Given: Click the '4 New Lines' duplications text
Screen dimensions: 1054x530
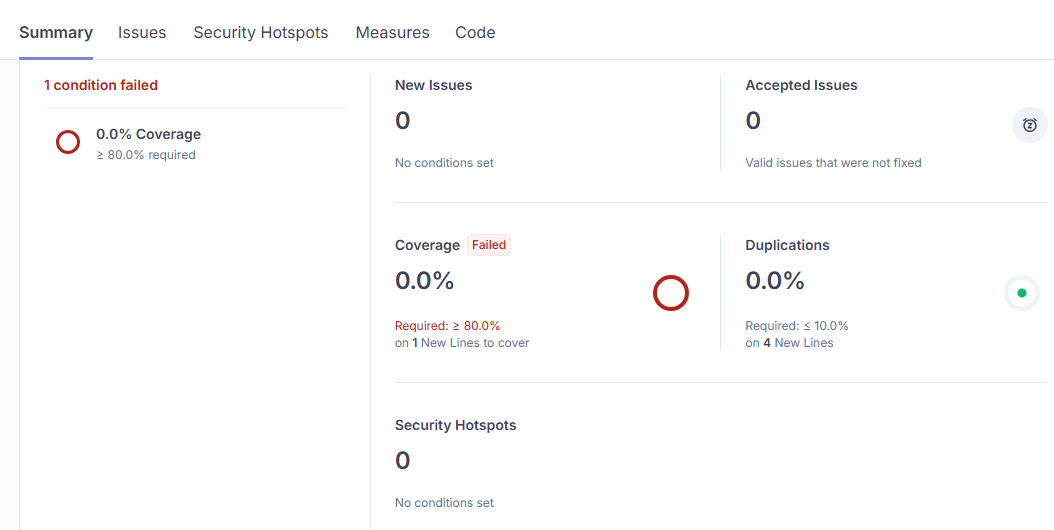Looking at the screenshot, I should coord(796,342).
